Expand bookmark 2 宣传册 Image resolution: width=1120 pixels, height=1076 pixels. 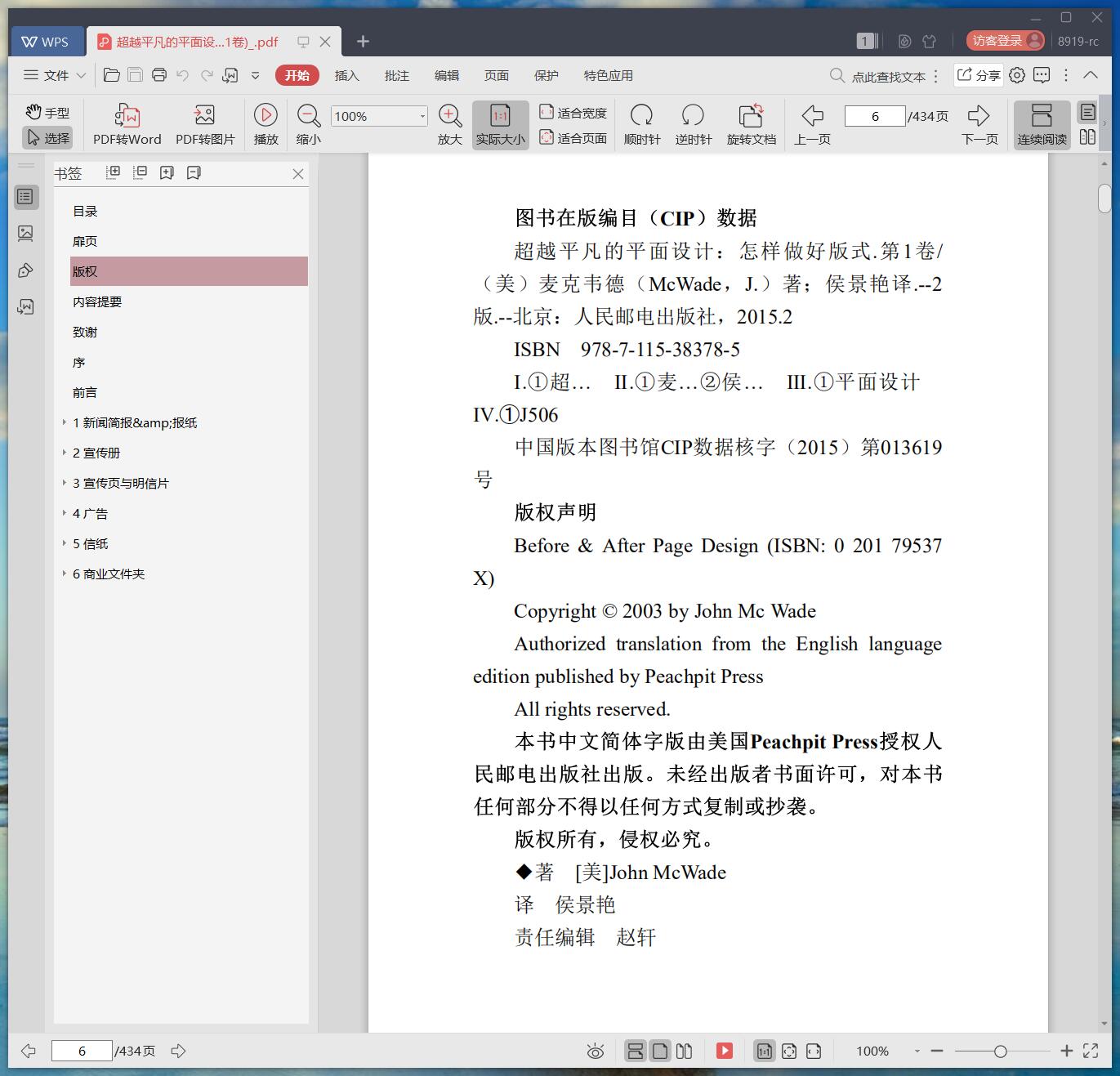(65, 453)
